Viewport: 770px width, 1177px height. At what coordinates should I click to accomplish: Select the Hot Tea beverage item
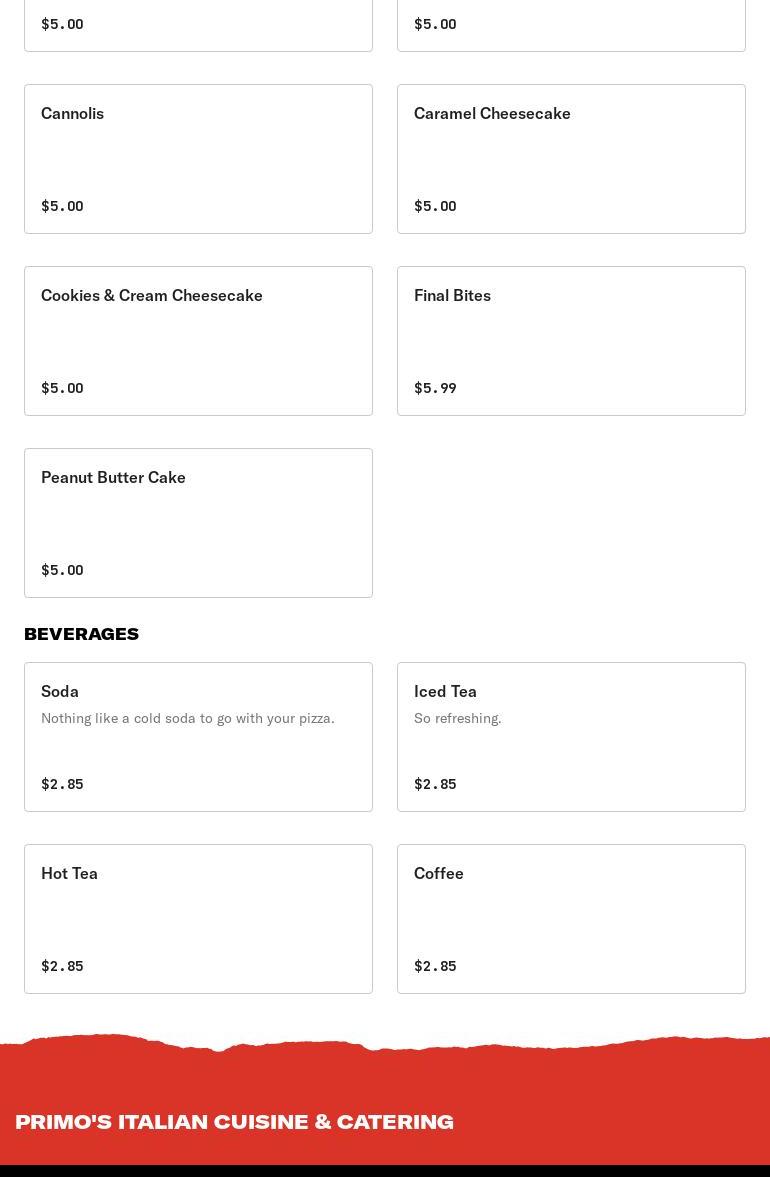(198, 919)
